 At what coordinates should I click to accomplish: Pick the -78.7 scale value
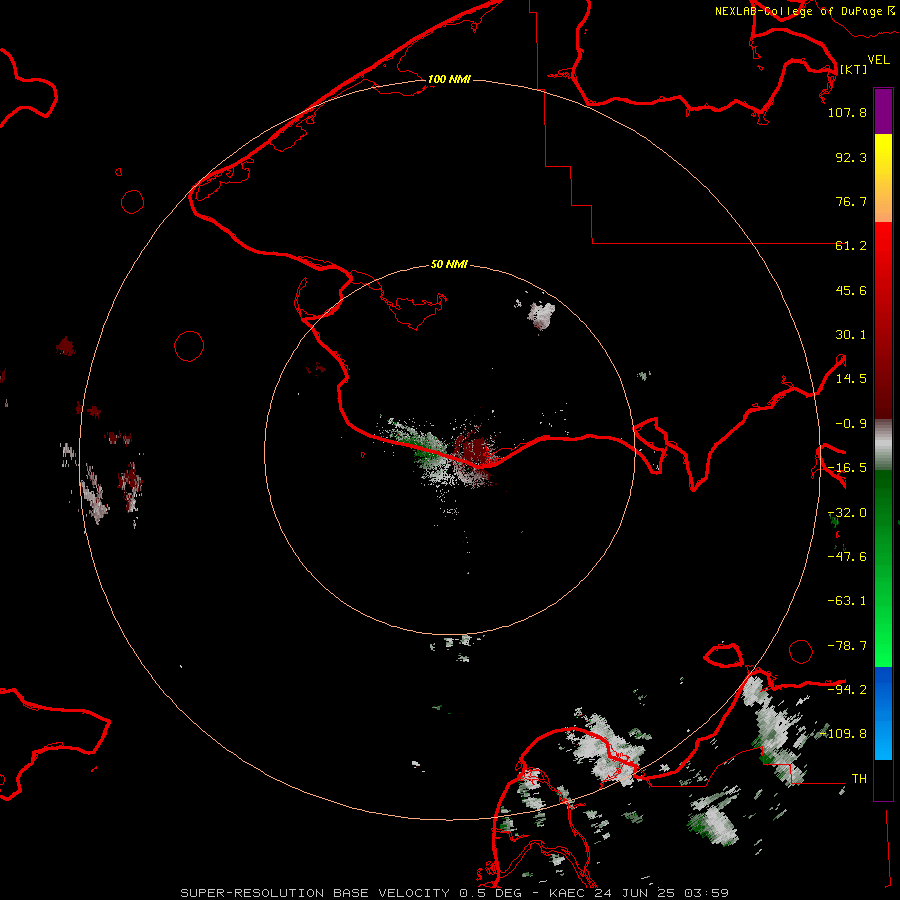(847, 646)
